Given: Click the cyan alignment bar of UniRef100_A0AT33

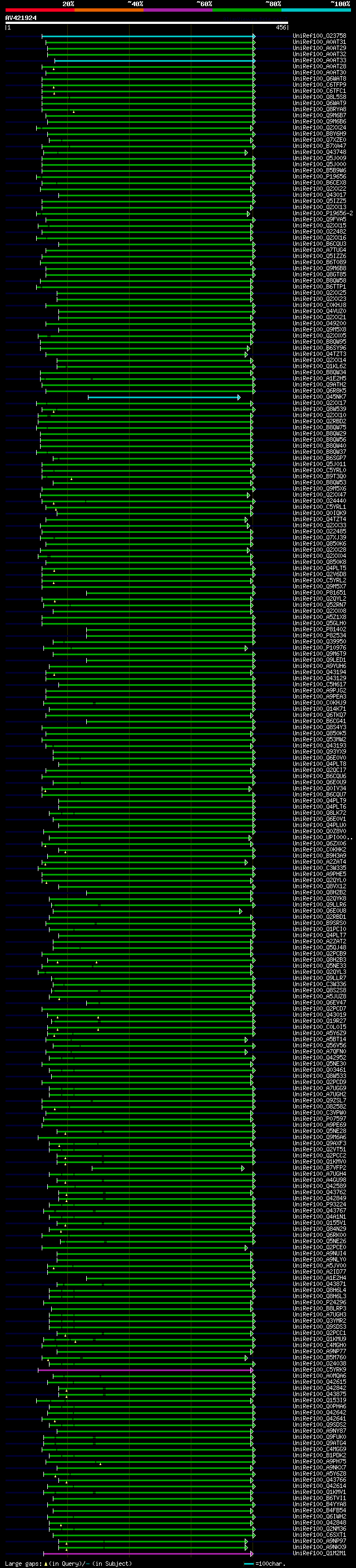Looking at the screenshot, I should (x=155, y=61).
